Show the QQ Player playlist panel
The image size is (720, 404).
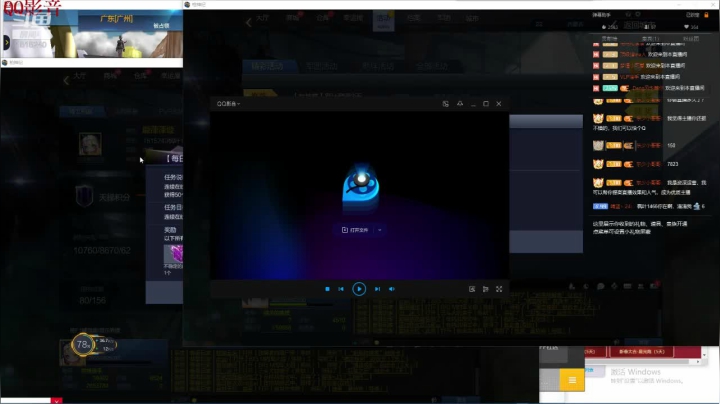click(485, 289)
